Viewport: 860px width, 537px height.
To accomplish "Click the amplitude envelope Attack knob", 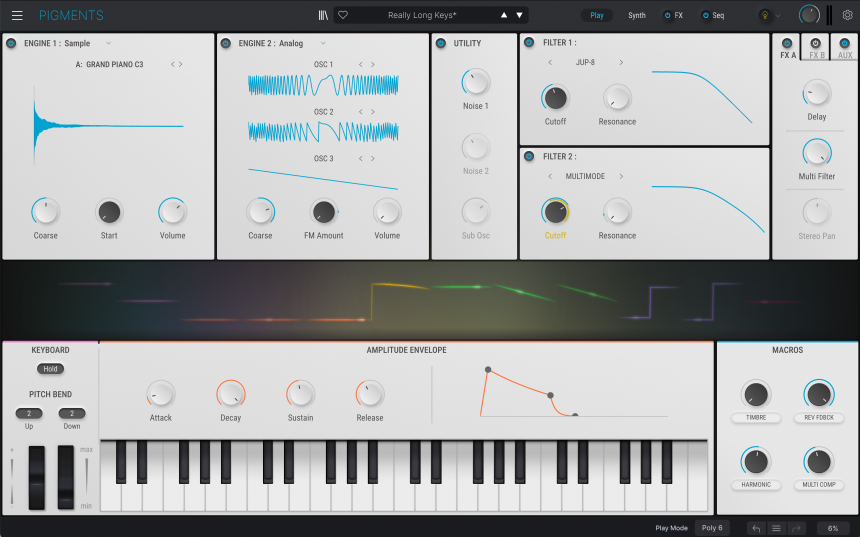I will pos(161,394).
